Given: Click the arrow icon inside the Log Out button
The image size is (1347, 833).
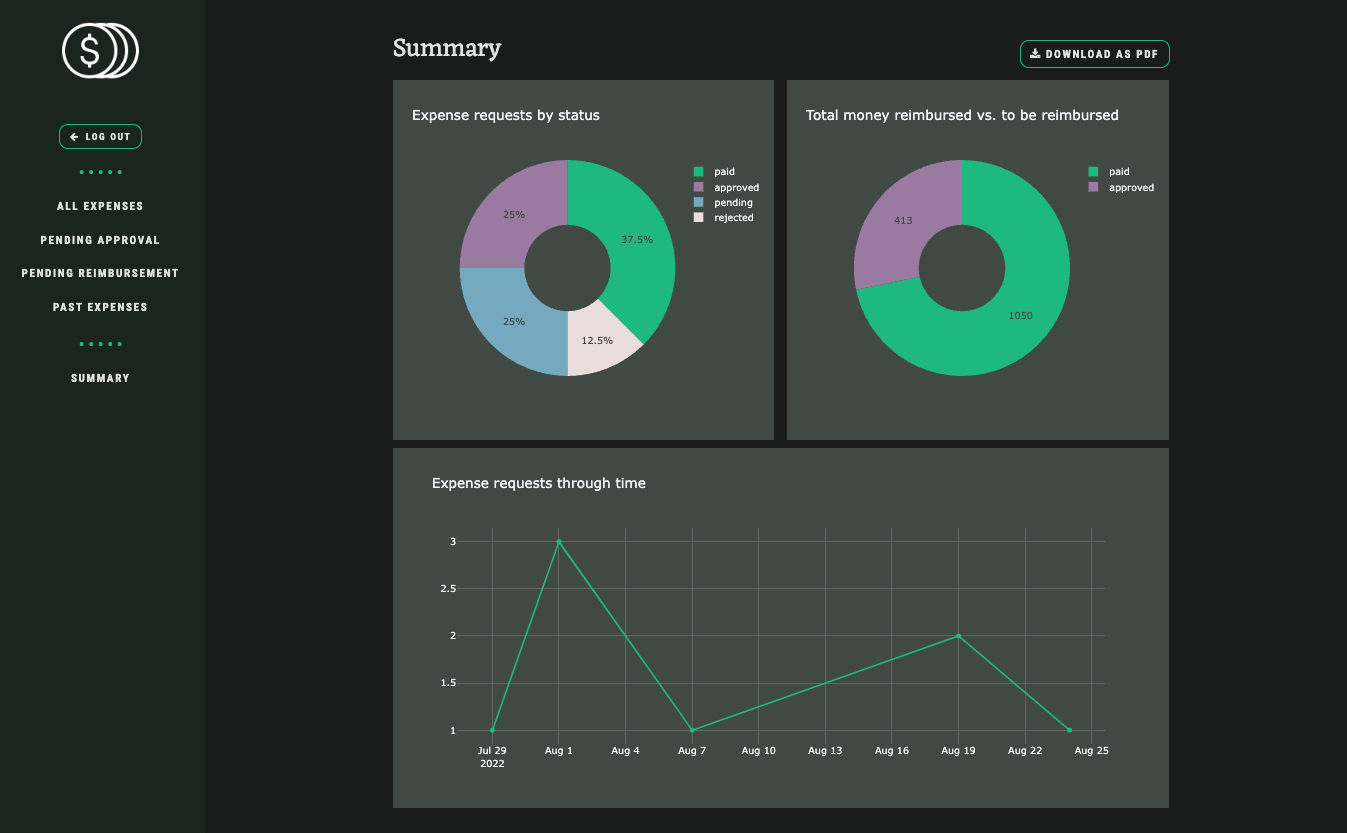Looking at the screenshot, I should 73,136.
